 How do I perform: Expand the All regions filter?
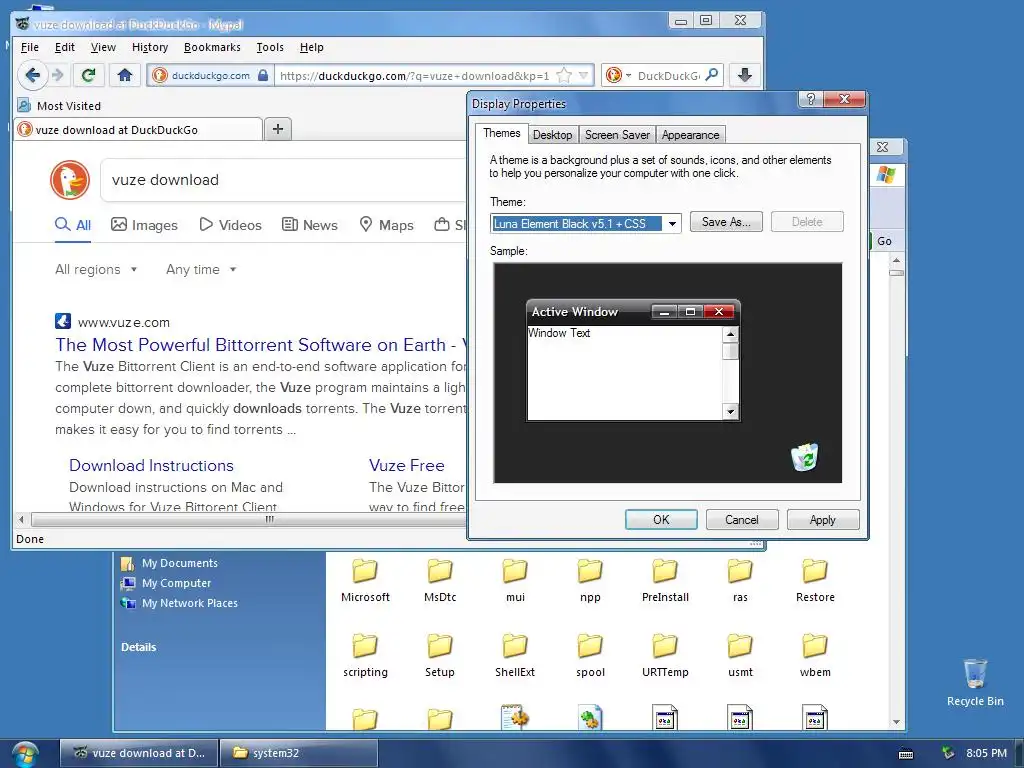click(96, 269)
